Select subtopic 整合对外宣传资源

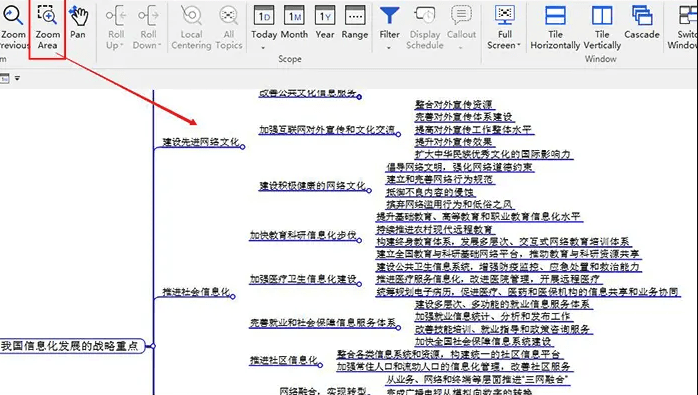(454, 105)
